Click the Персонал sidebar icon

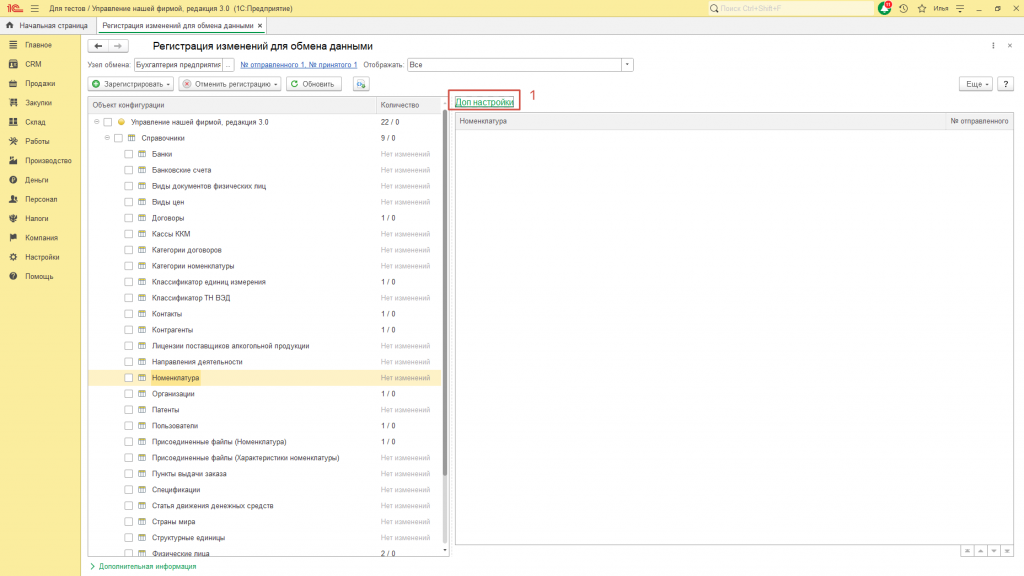point(13,199)
